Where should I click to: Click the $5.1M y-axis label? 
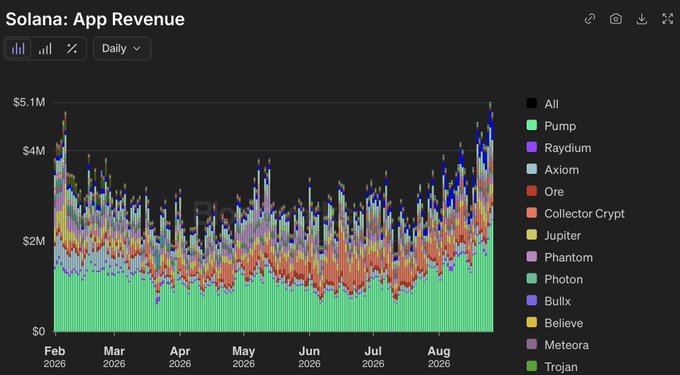tap(29, 102)
